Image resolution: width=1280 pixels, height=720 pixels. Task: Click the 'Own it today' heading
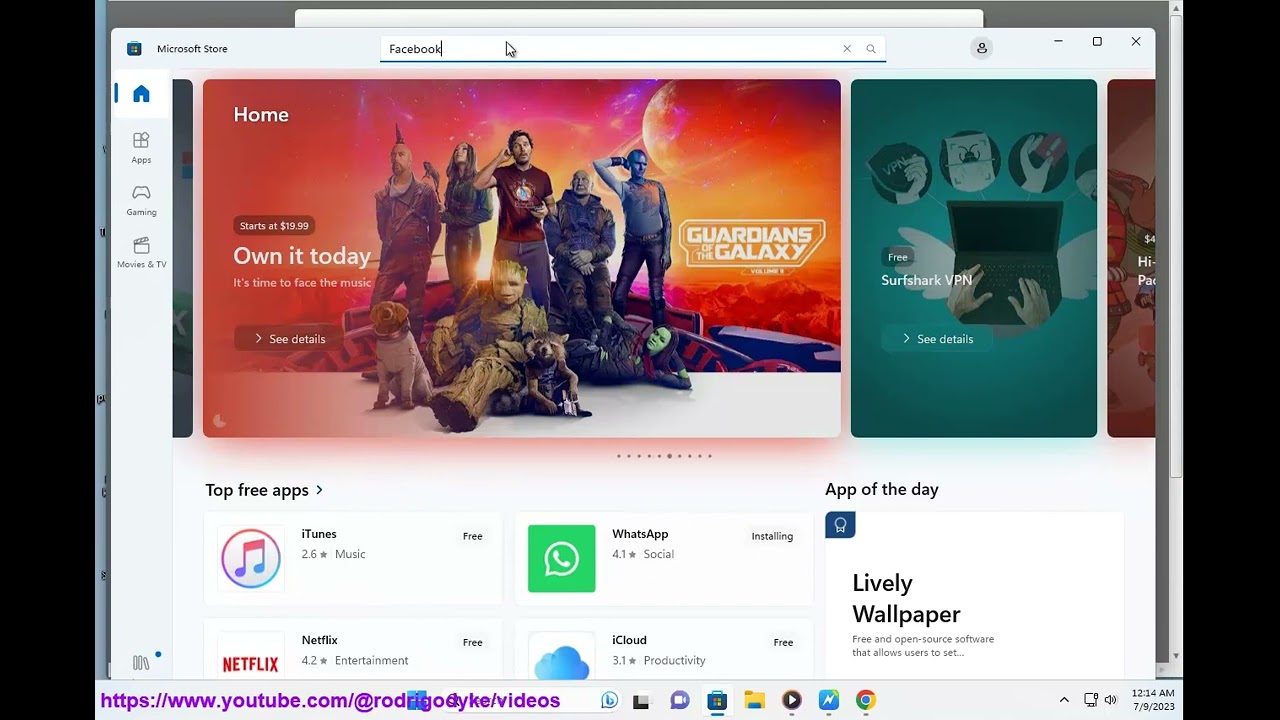click(302, 256)
